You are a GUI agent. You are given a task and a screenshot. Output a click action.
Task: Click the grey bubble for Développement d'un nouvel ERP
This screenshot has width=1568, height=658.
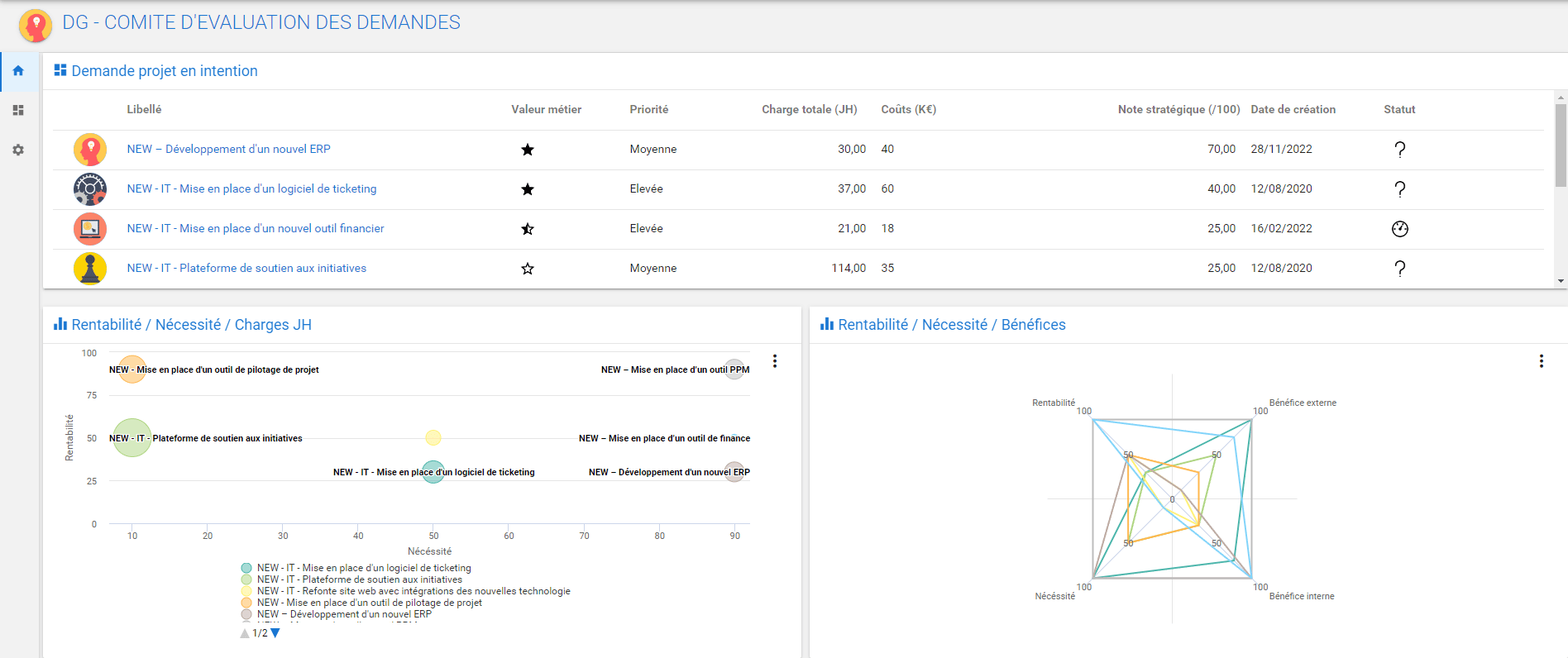click(734, 472)
